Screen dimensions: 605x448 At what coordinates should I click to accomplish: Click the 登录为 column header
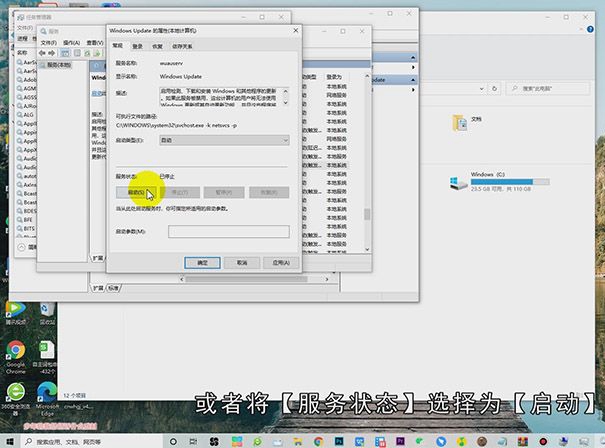[x=334, y=77]
